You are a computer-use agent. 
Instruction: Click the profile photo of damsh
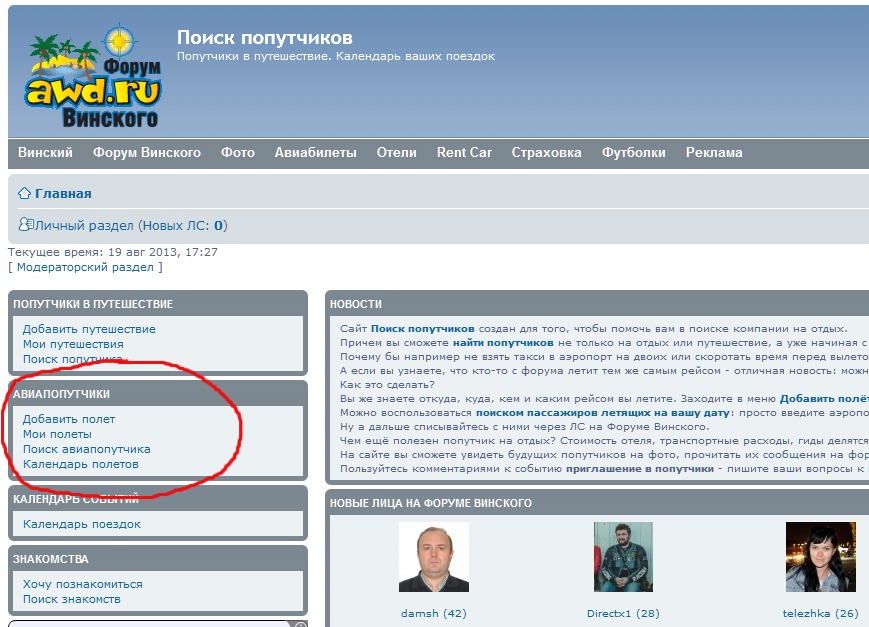pyautogui.click(x=433, y=557)
